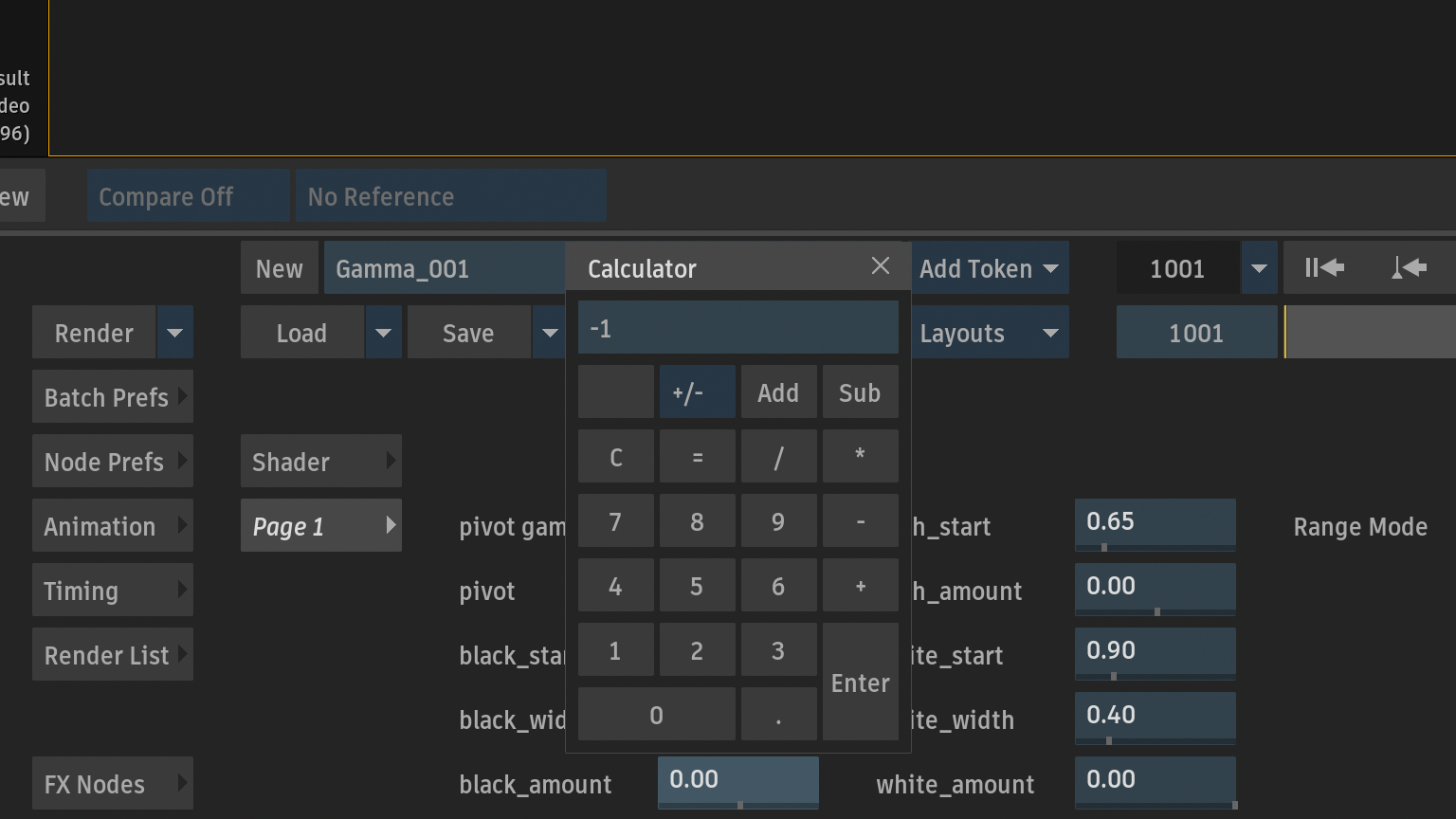Viewport: 1456px width, 819px height.
Task: Click the New setup button
Action: pyautogui.click(x=280, y=268)
